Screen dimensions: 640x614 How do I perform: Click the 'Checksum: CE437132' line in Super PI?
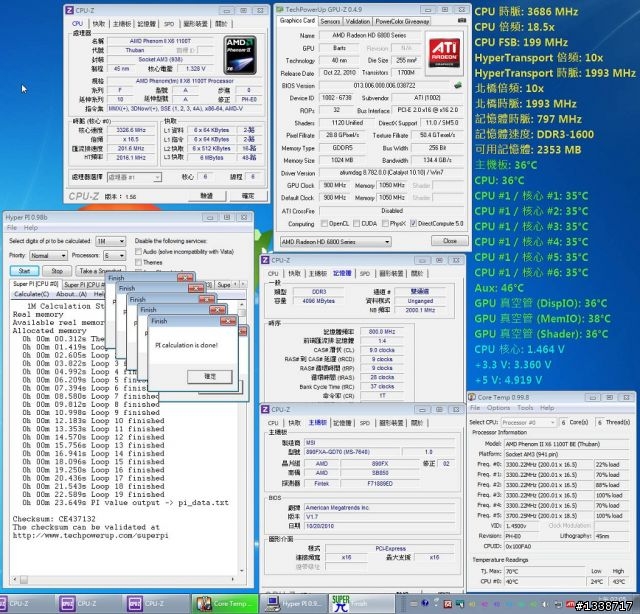54,519
